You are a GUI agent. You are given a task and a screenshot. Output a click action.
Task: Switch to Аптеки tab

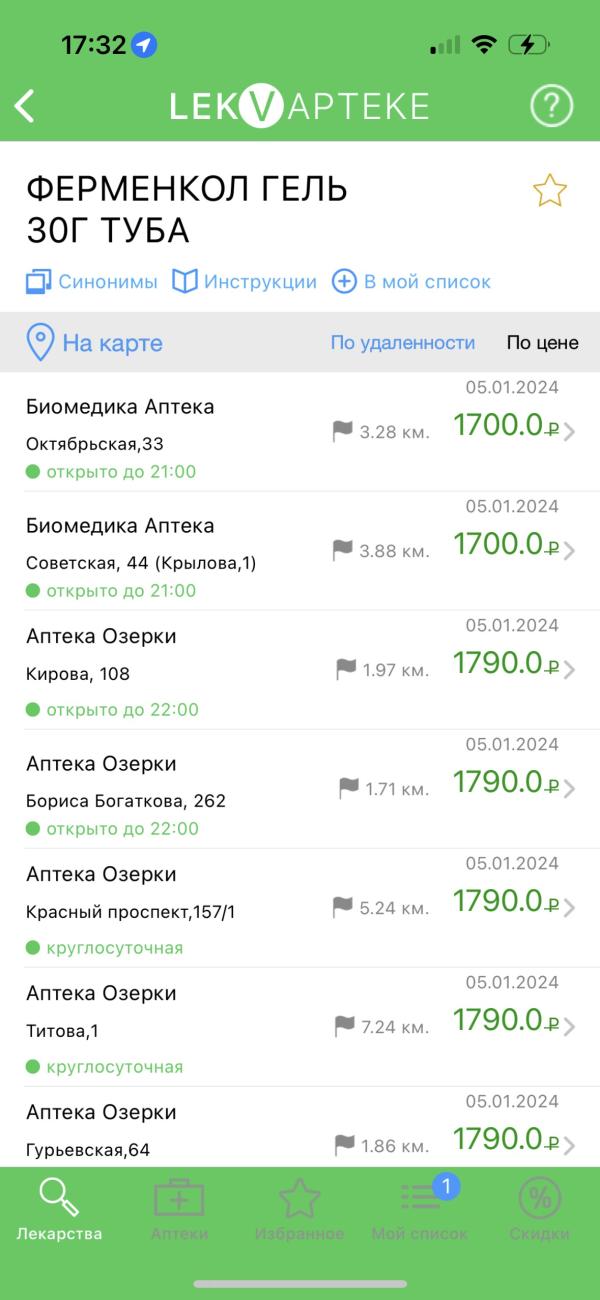point(179,1210)
